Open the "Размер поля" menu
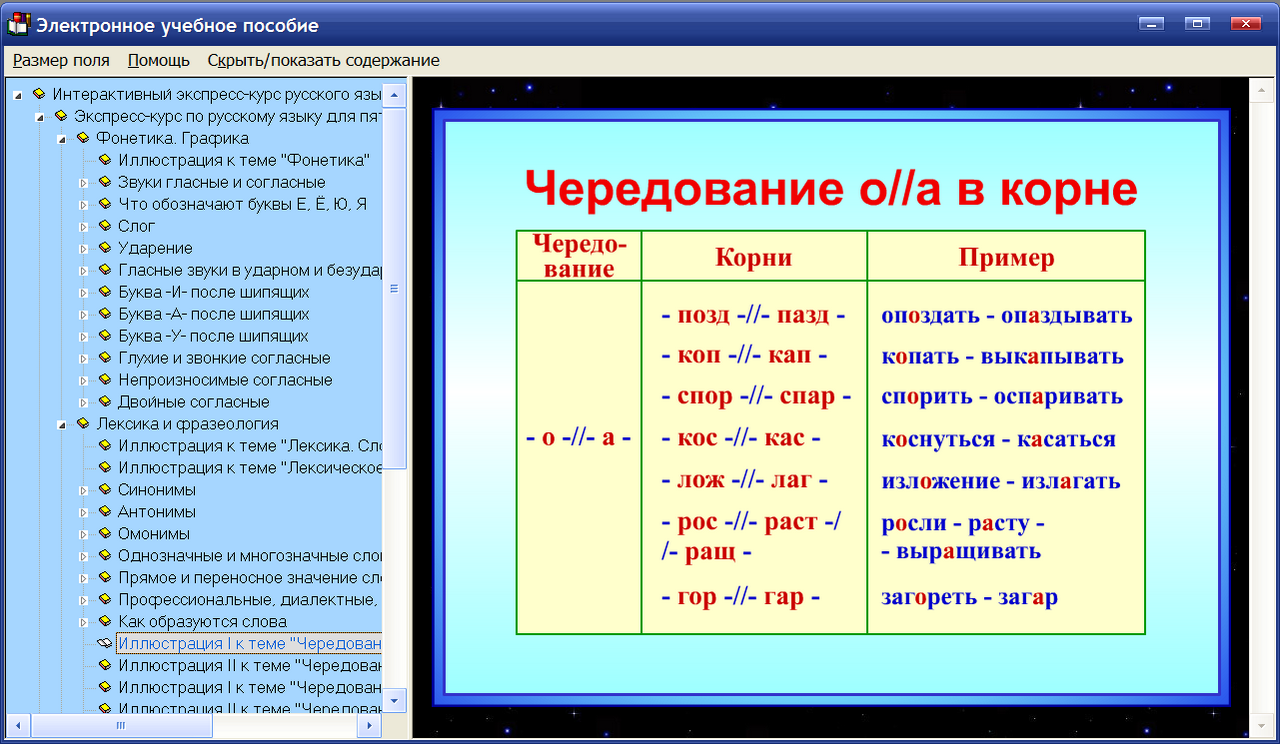This screenshot has width=1280, height=744. coord(60,60)
